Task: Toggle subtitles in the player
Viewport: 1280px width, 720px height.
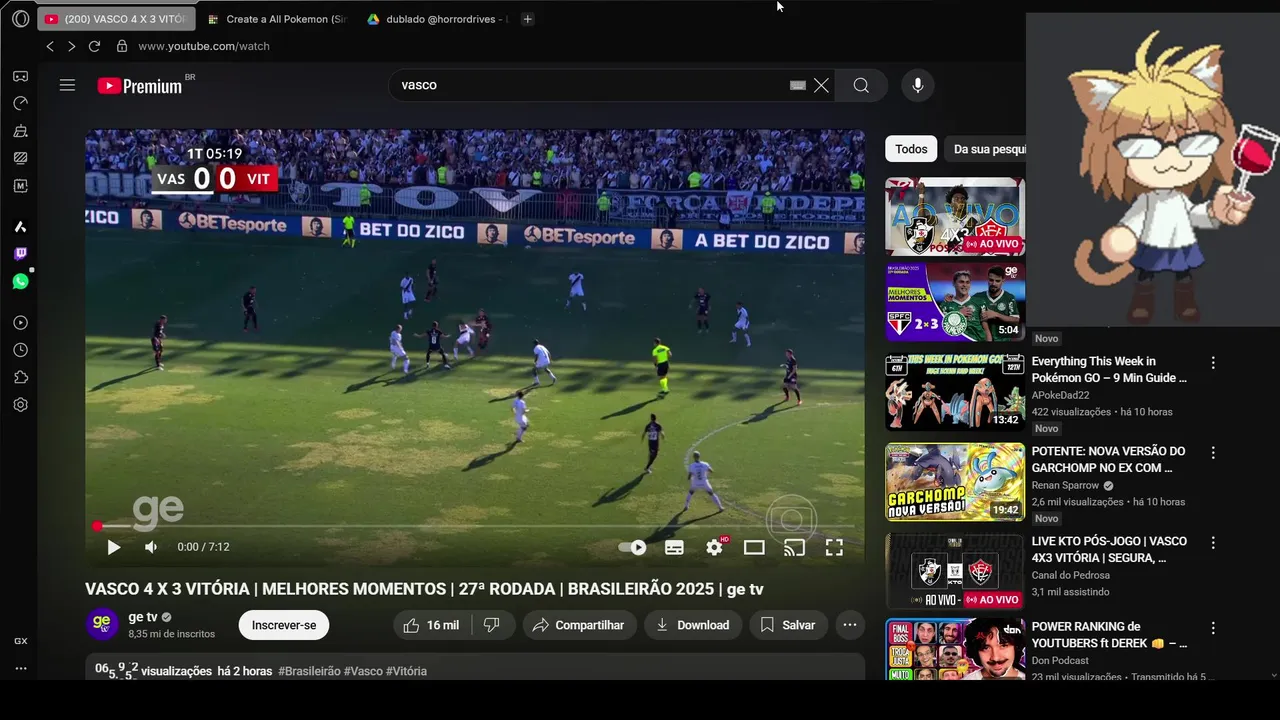Action: [674, 547]
